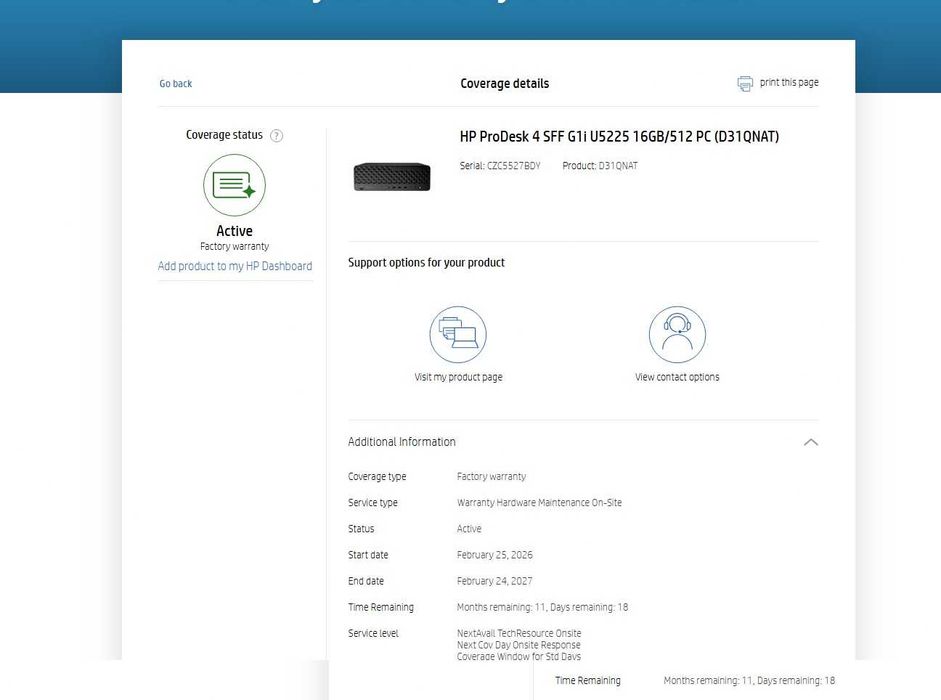Collapse the Additional Information chevron
This screenshot has height=700, width=941.
point(811,442)
